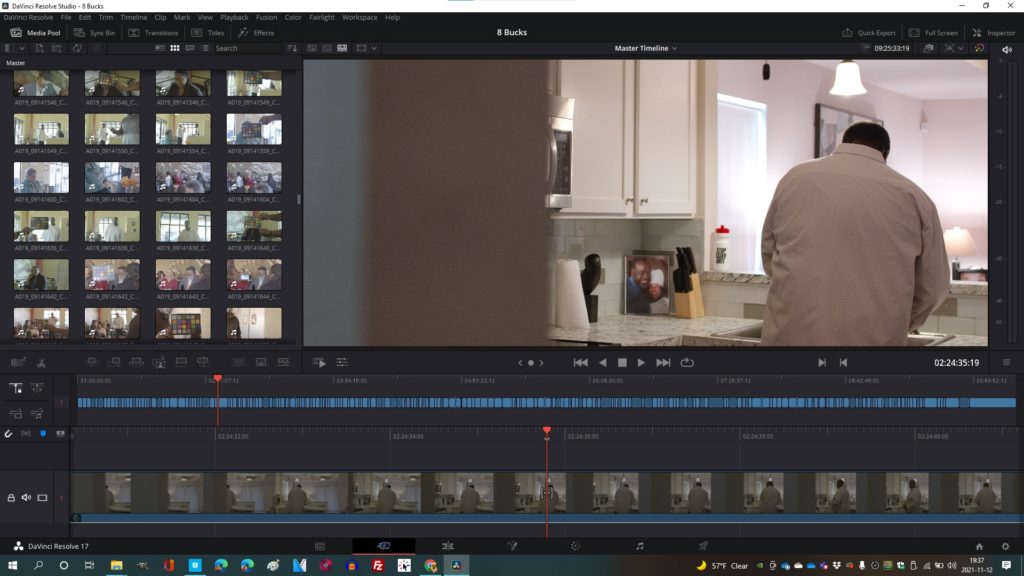
Task: Open the Edit page icon
Action: click(447, 546)
